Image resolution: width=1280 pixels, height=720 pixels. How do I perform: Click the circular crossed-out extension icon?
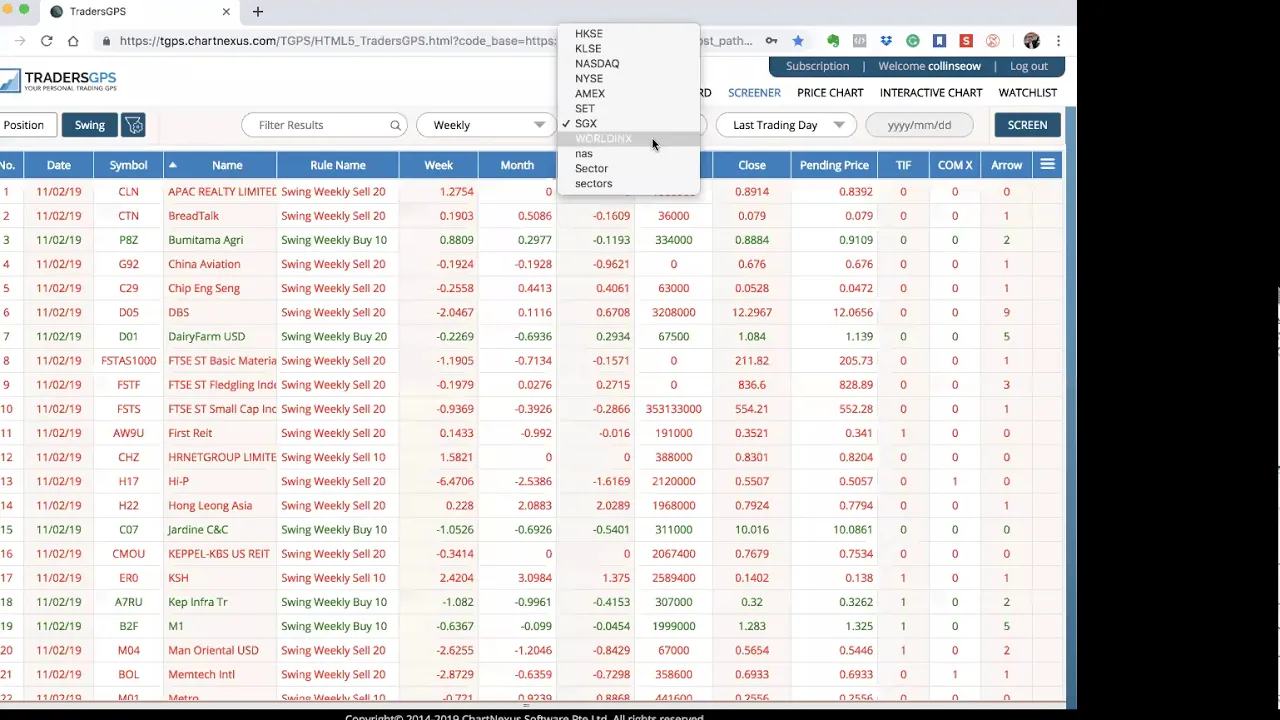(x=993, y=41)
